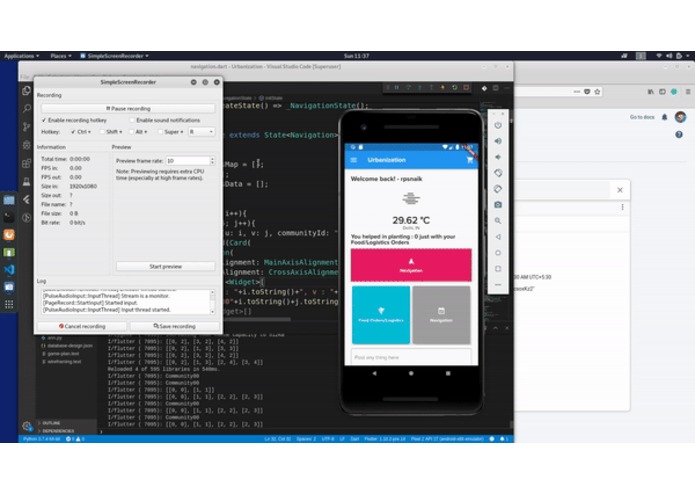The height and width of the screenshot is (494, 695).
Task: Open the VS Code Explorer view
Action: [27, 91]
